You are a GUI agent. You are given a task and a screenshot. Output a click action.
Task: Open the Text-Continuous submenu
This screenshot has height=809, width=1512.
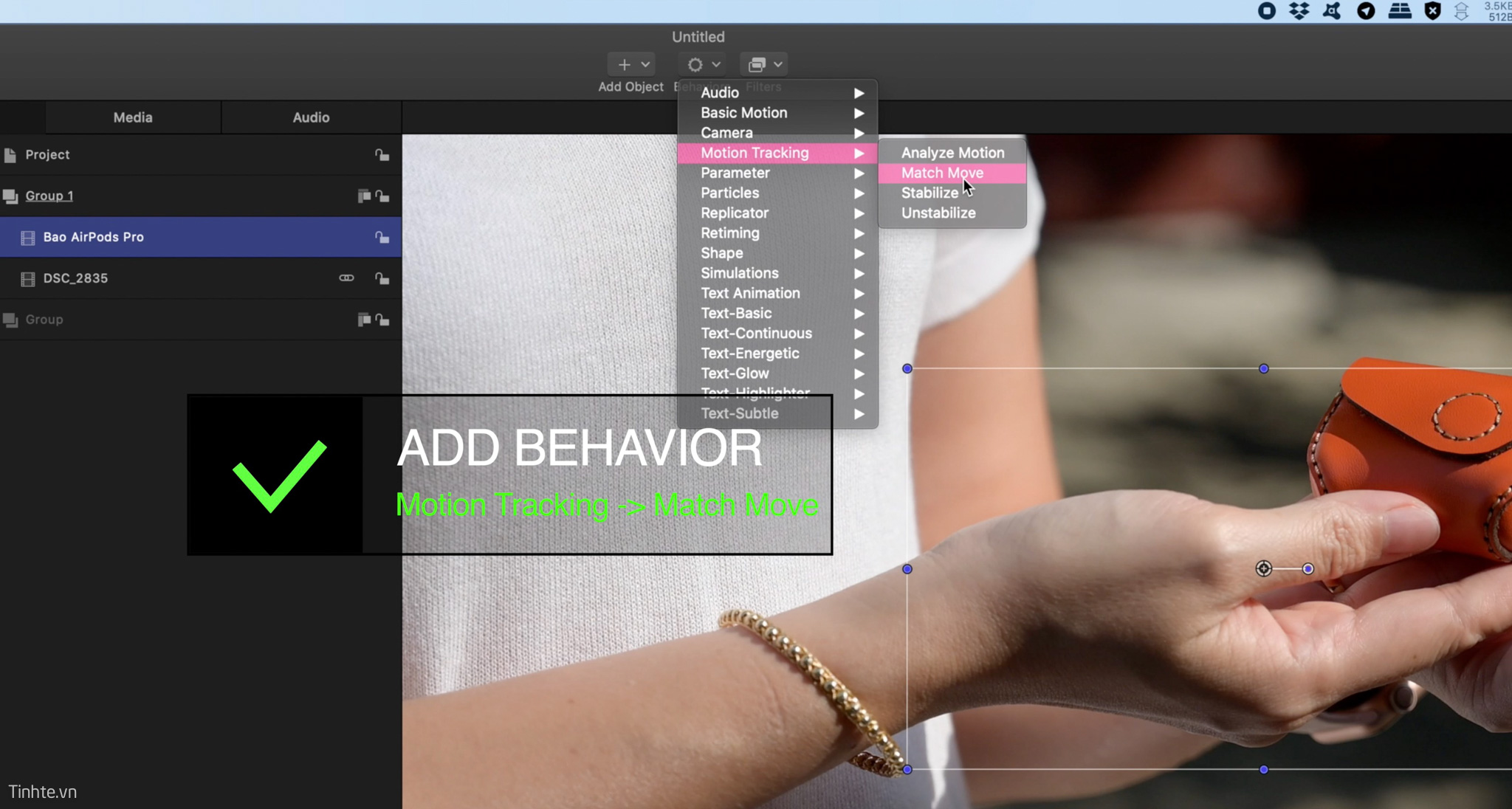click(x=777, y=333)
